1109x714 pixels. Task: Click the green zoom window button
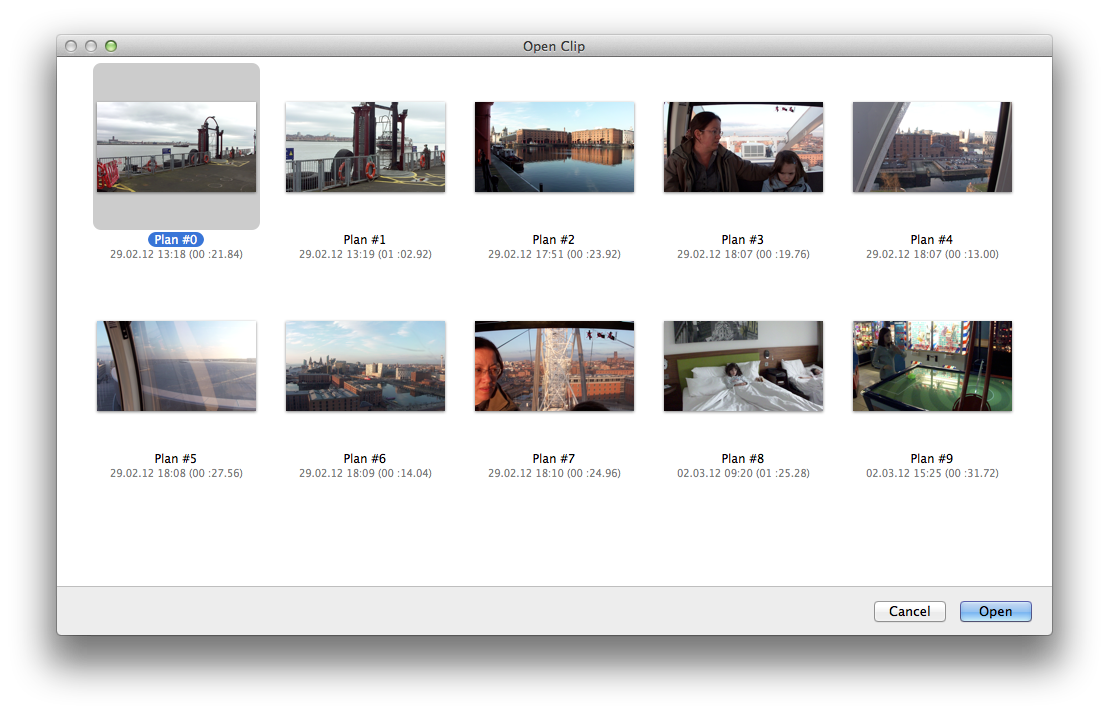pos(111,46)
